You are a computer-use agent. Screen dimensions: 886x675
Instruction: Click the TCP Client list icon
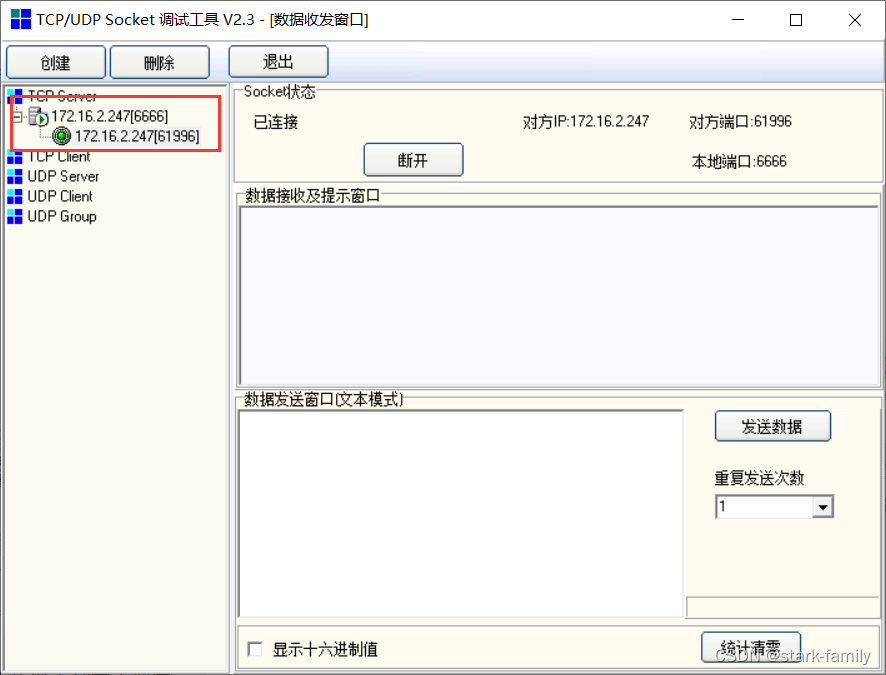click(14, 156)
